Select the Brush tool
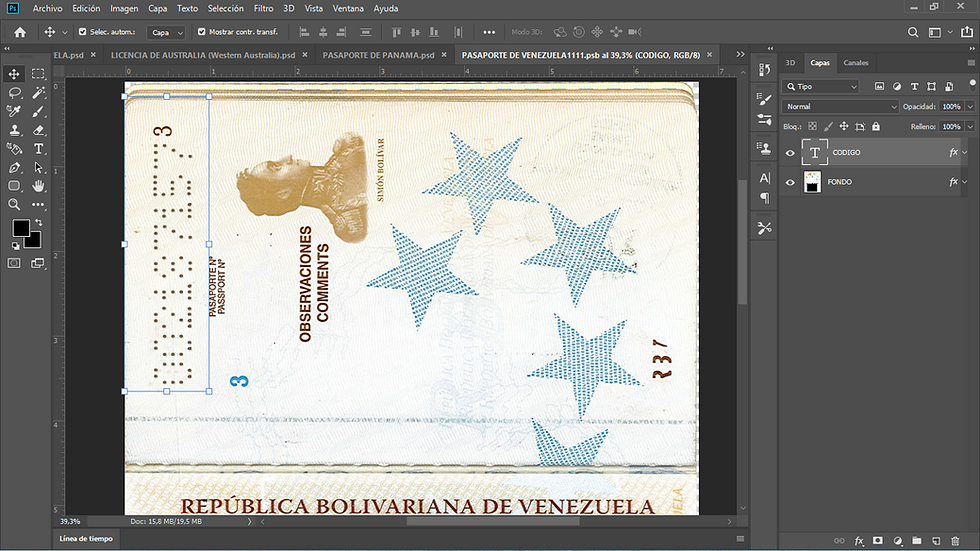 38,111
